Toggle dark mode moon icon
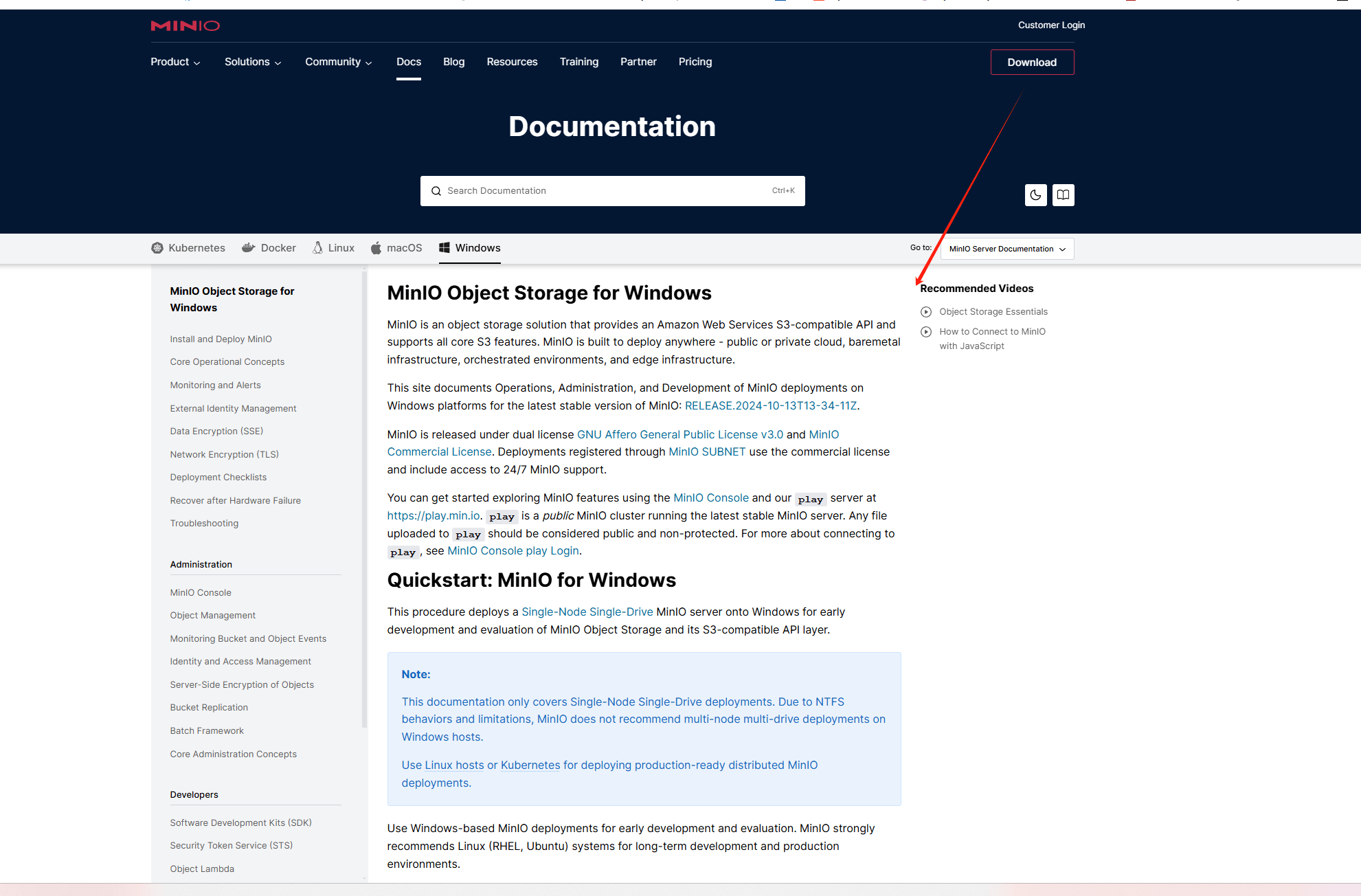1361x896 pixels. point(1035,195)
